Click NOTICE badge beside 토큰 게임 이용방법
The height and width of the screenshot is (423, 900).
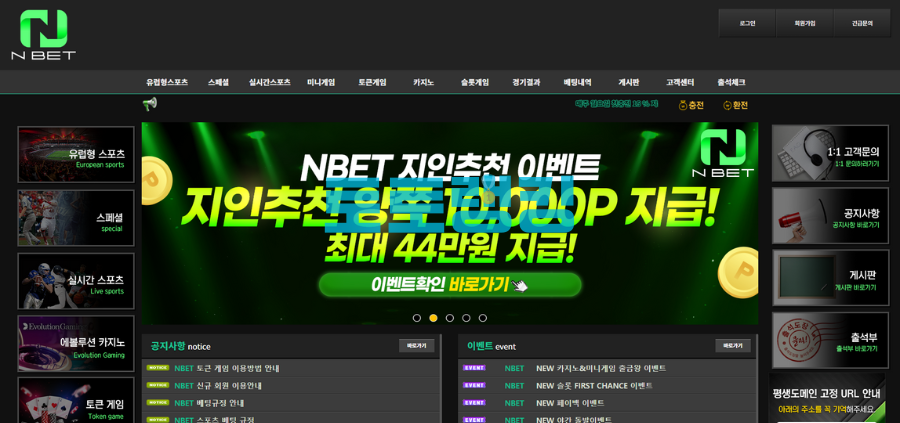click(158, 368)
